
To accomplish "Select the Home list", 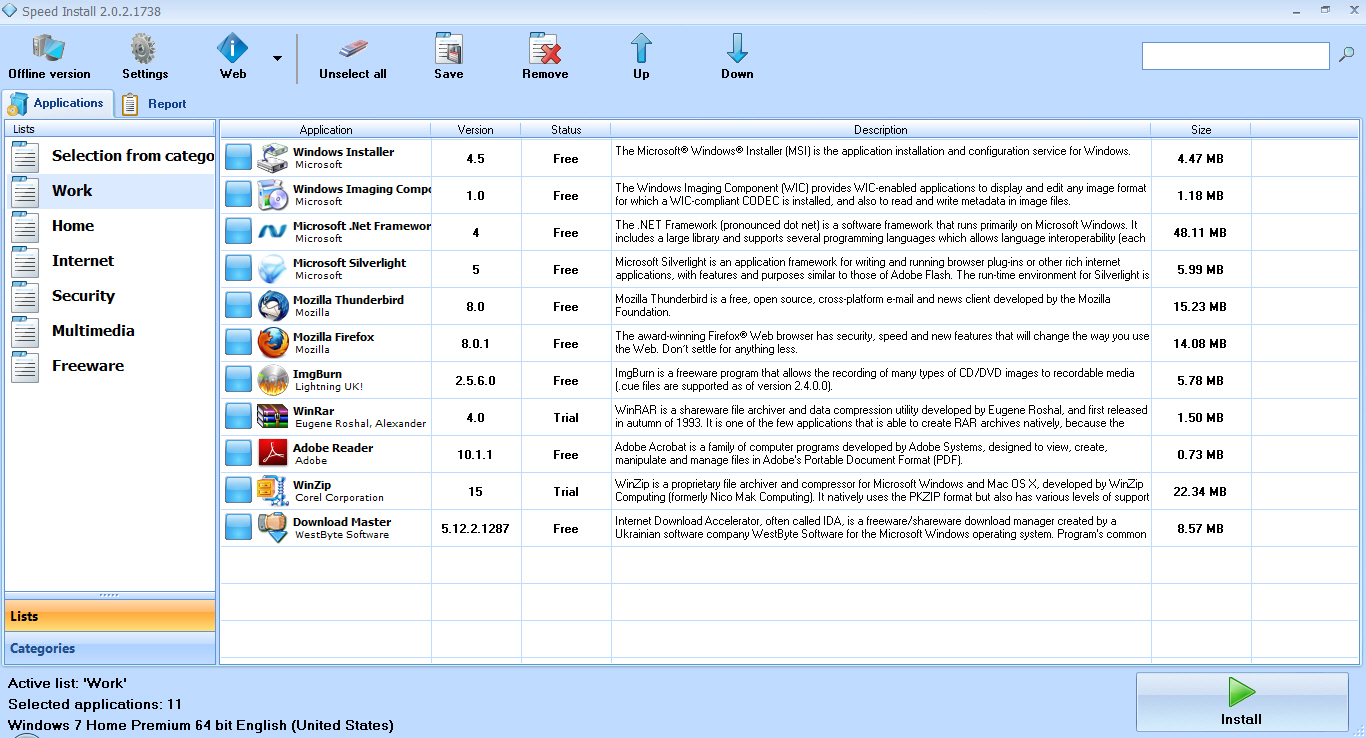I will [x=110, y=226].
